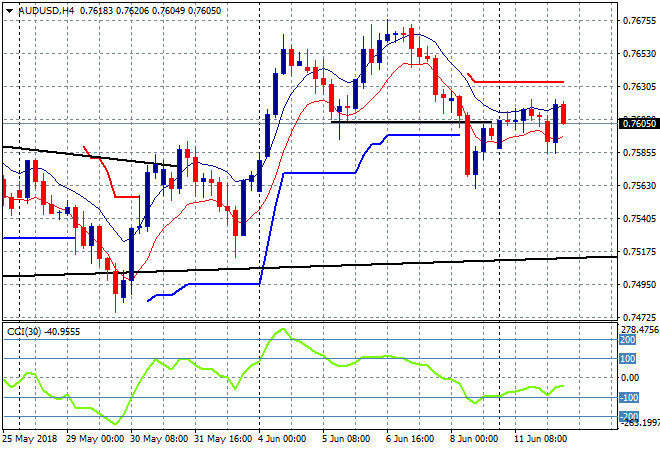Screen dimensions: 660x450
Task: Select the red horizontal resistance line
Action: 520,82
